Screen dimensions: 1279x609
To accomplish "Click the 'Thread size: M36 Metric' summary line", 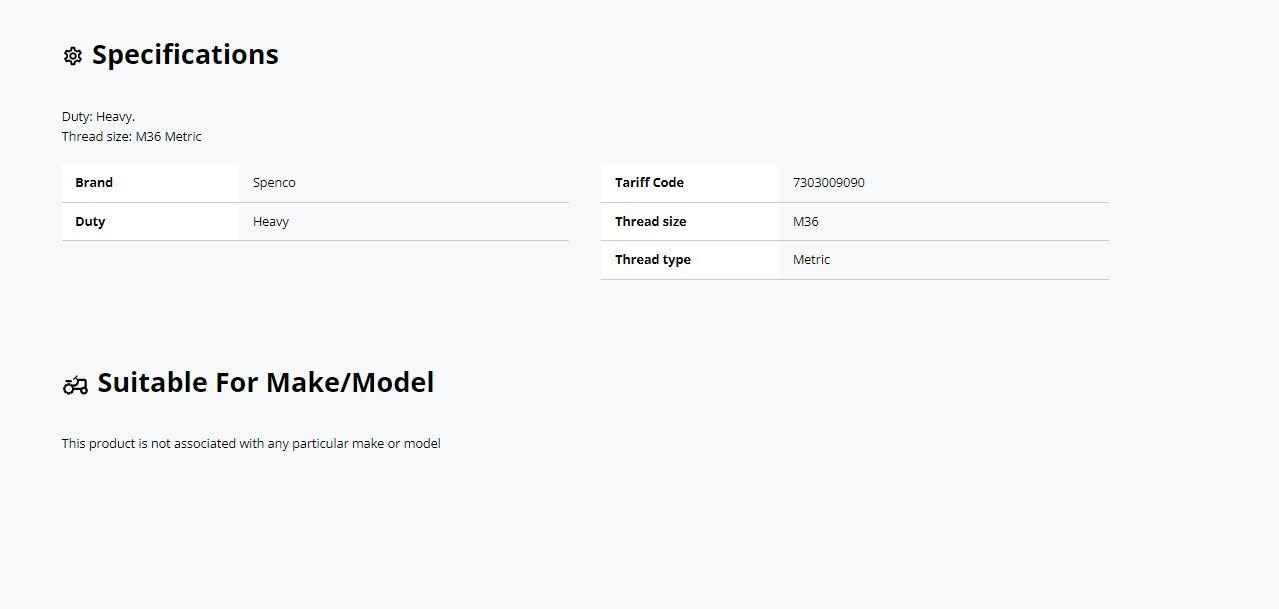I will (x=132, y=137).
